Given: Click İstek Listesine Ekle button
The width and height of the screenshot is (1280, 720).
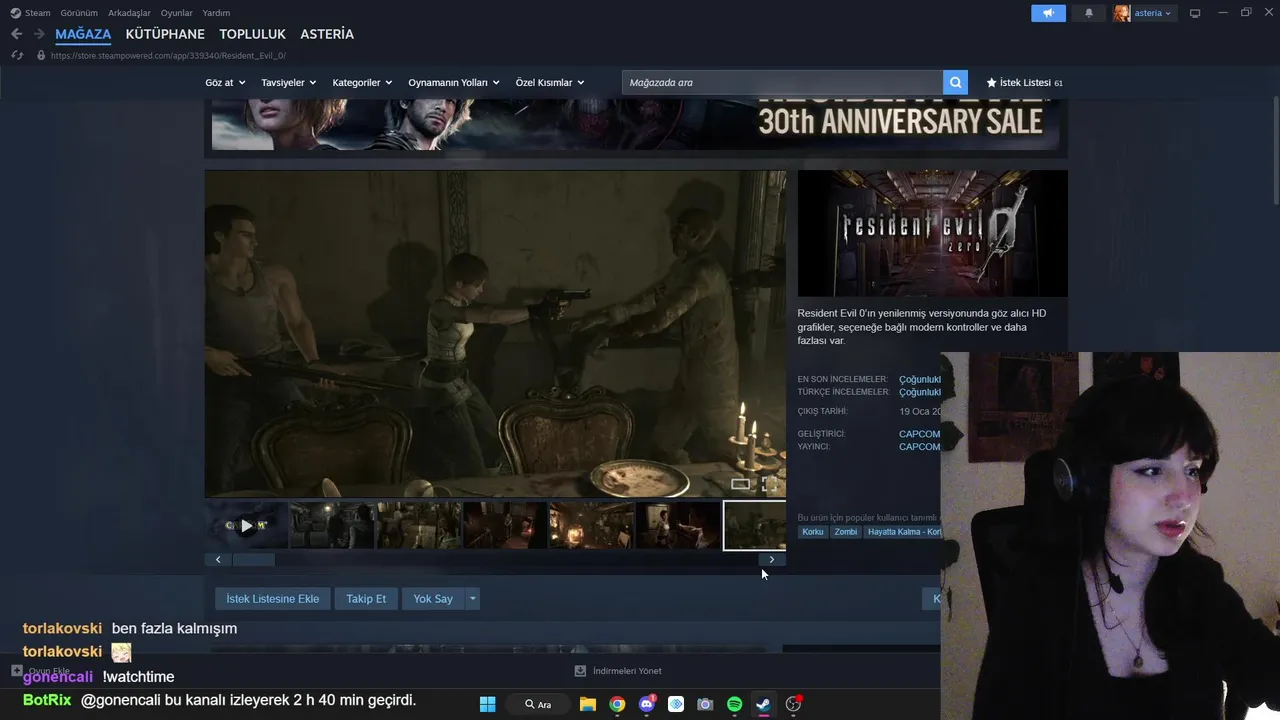Looking at the screenshot, I should click(x=272, y=599).
